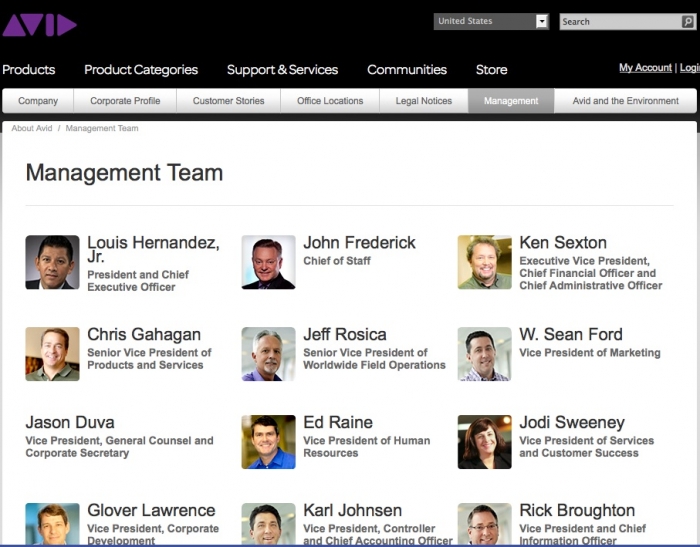
Task: Click Louis Hernandez, Jr. photo
Action: click(x=52, y=262)
